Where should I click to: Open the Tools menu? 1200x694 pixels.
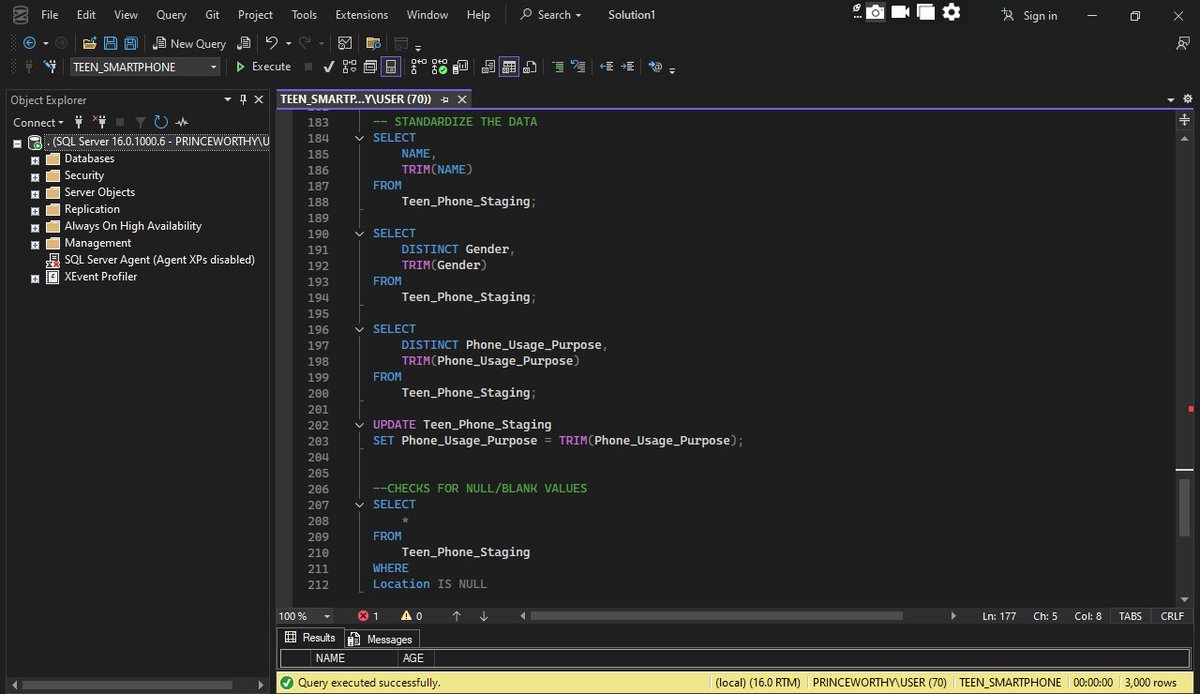[304, 15]
